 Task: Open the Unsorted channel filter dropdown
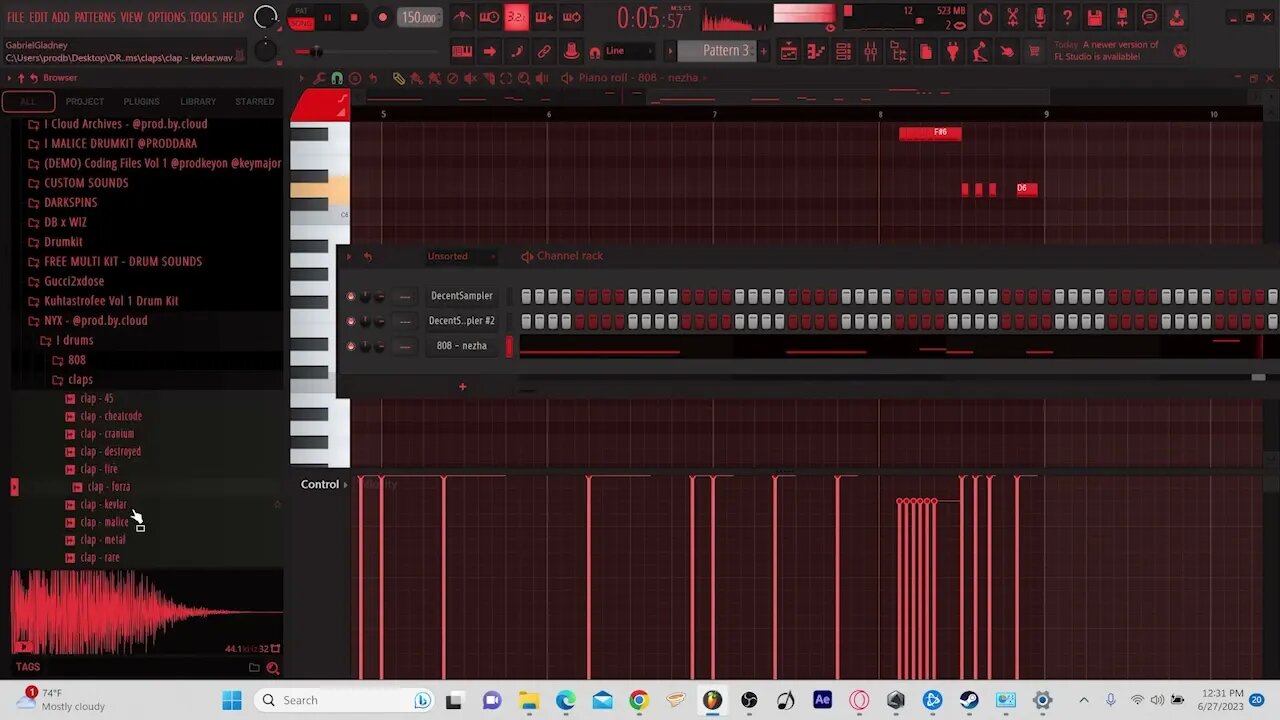click(460, 256)
